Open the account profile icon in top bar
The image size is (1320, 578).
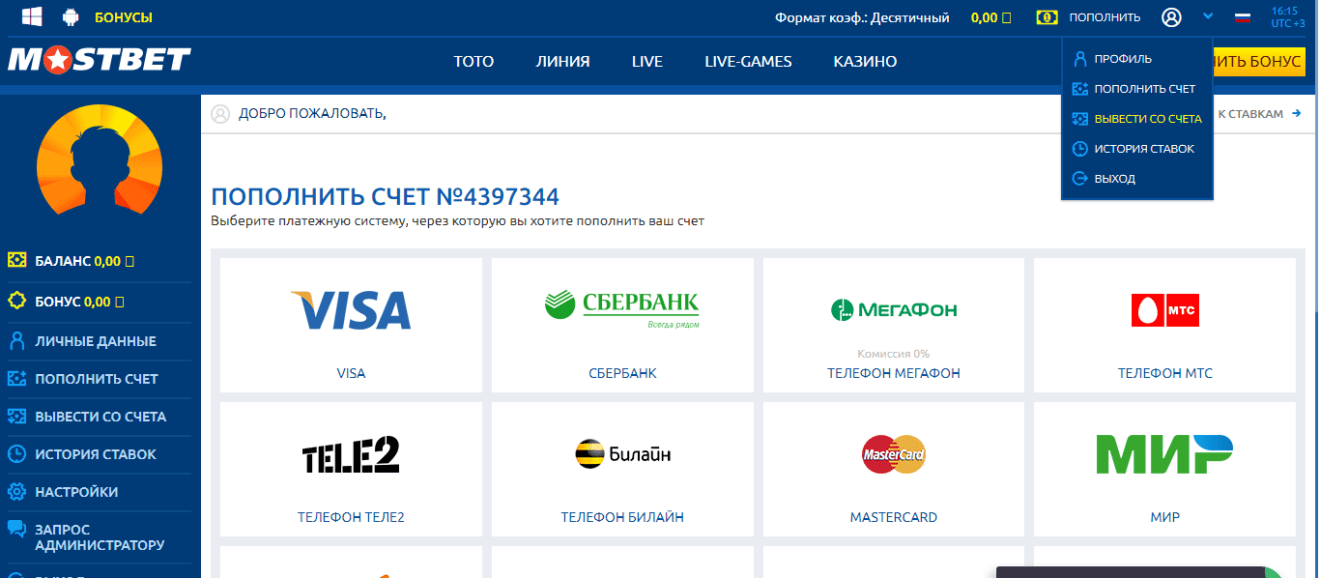coord(1171,16)
